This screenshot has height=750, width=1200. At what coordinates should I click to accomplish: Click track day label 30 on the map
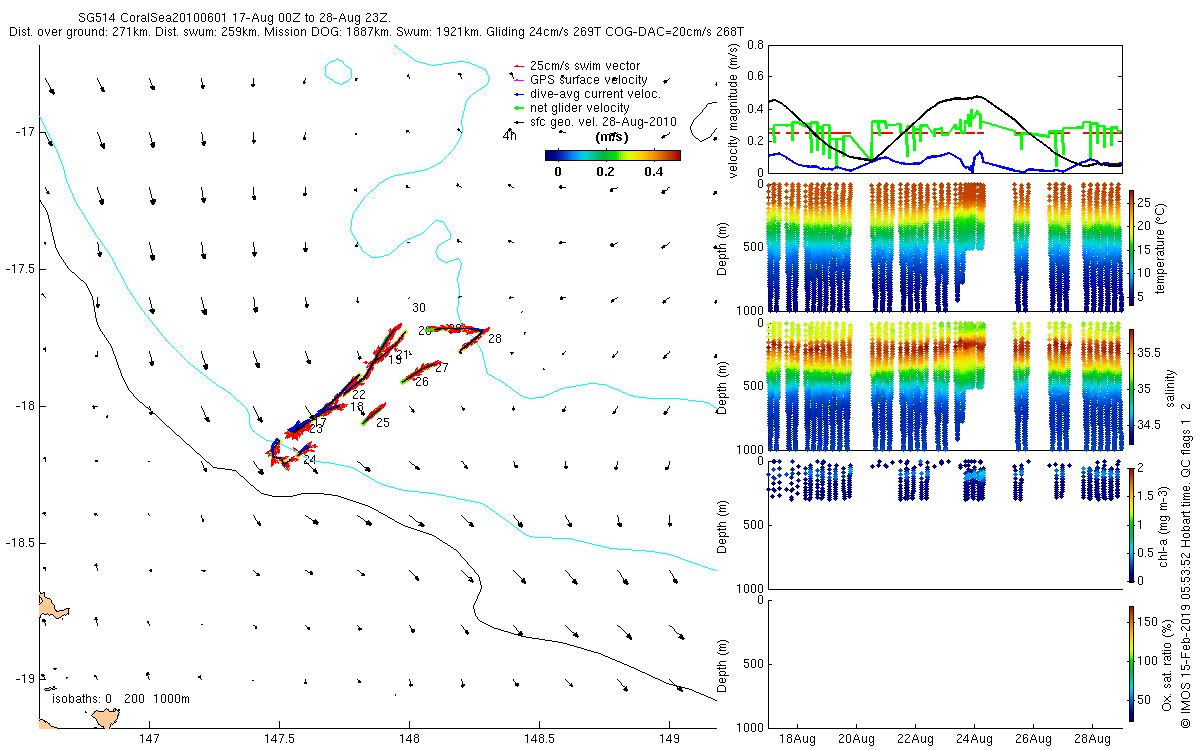tap(419, 308)
